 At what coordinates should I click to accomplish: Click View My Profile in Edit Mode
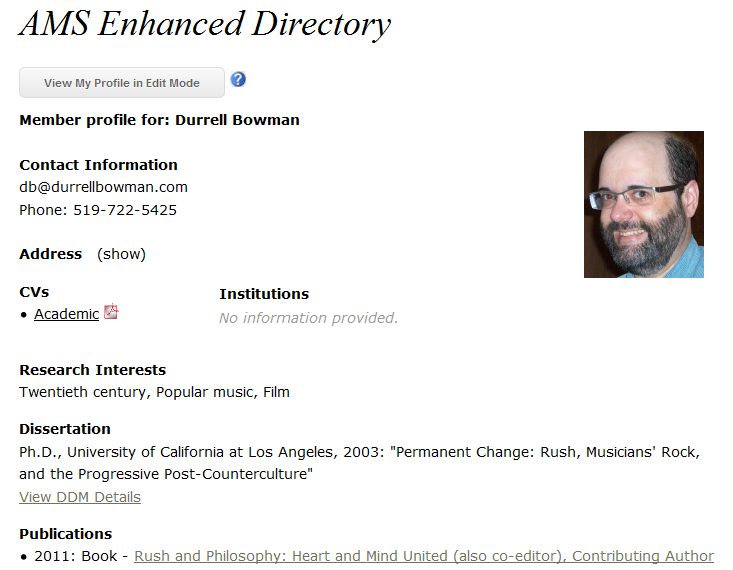tap(122, 83)
